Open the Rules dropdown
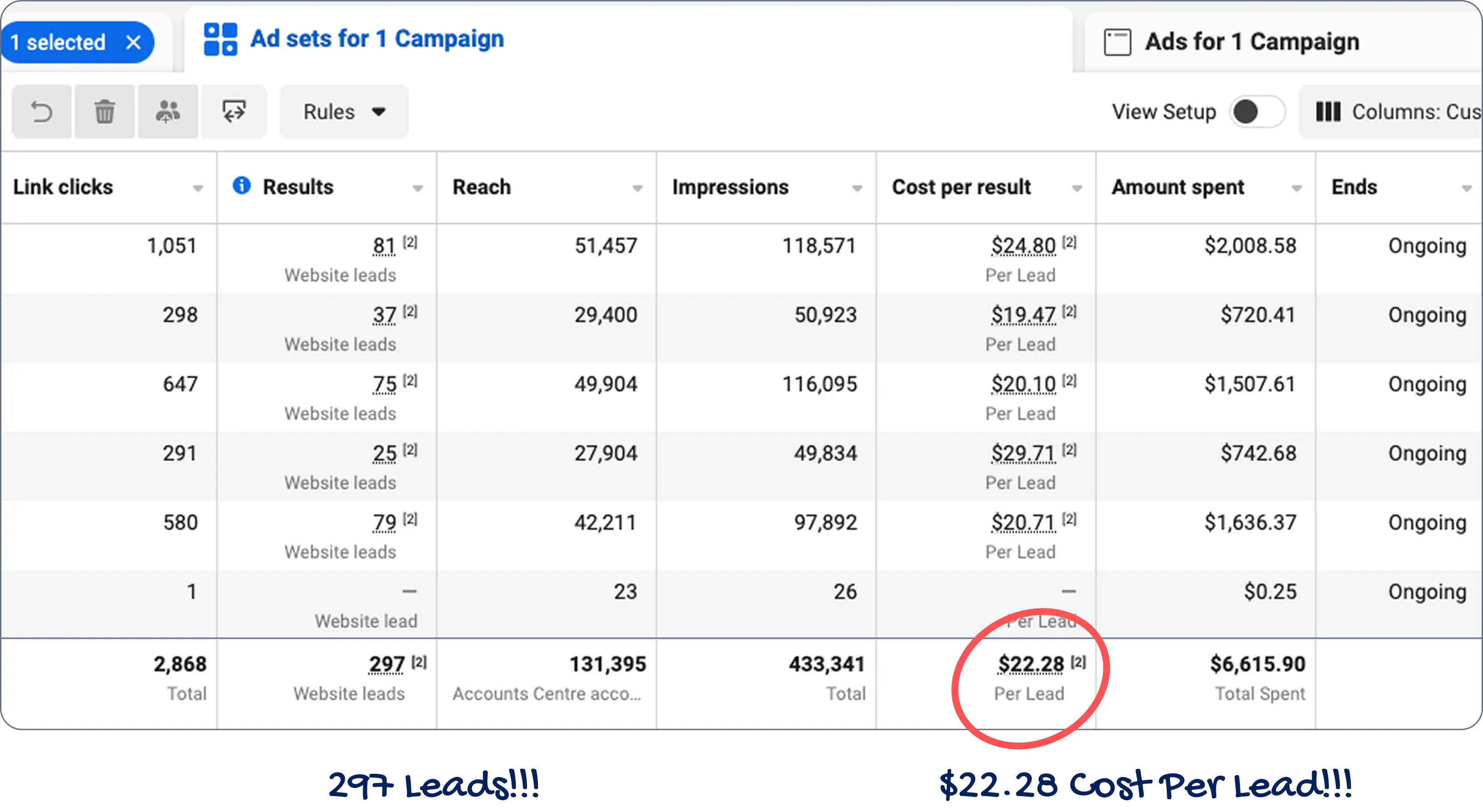The image size is (1483, 812). point(343,112)
